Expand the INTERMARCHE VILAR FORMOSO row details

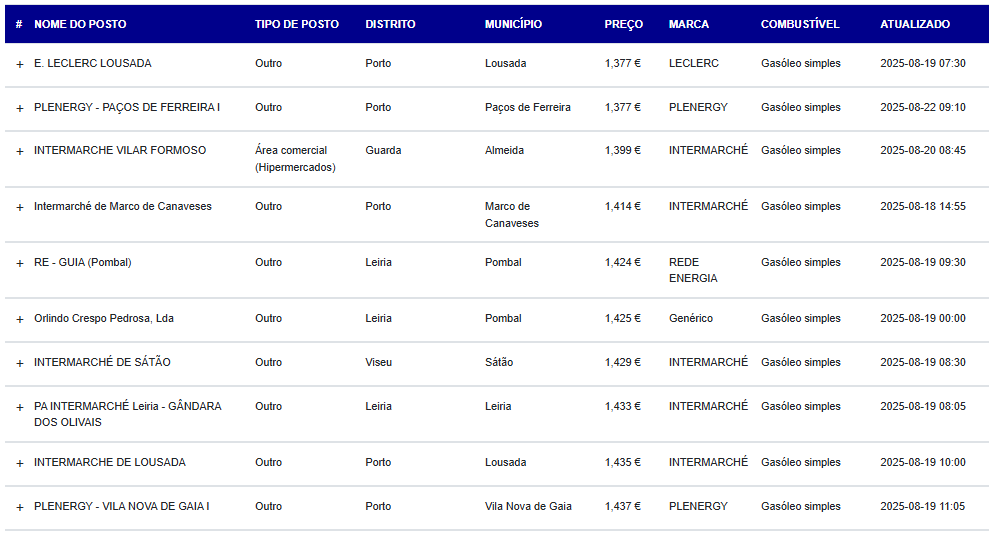(x=19, y=151)
